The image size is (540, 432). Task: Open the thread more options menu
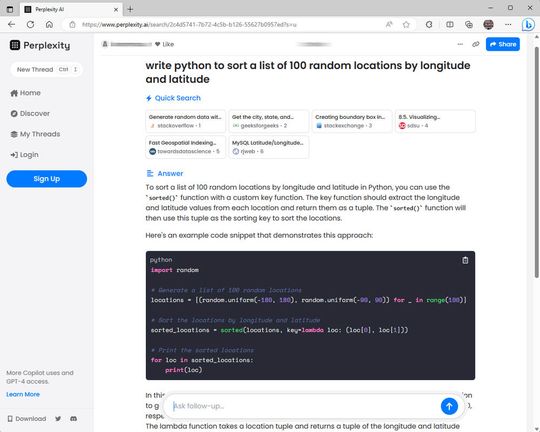(x=460, y=44)
